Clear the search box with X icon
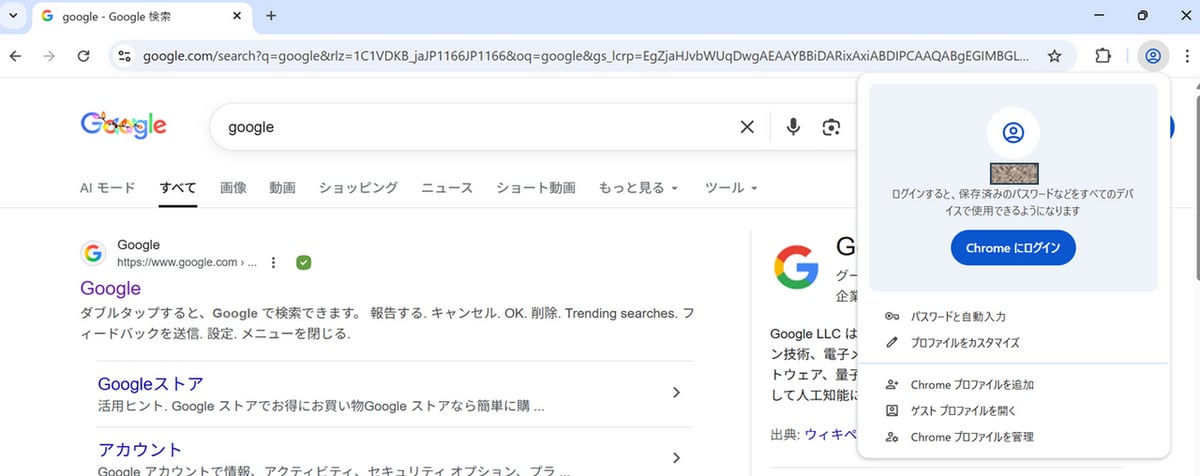 coord(747,127)
